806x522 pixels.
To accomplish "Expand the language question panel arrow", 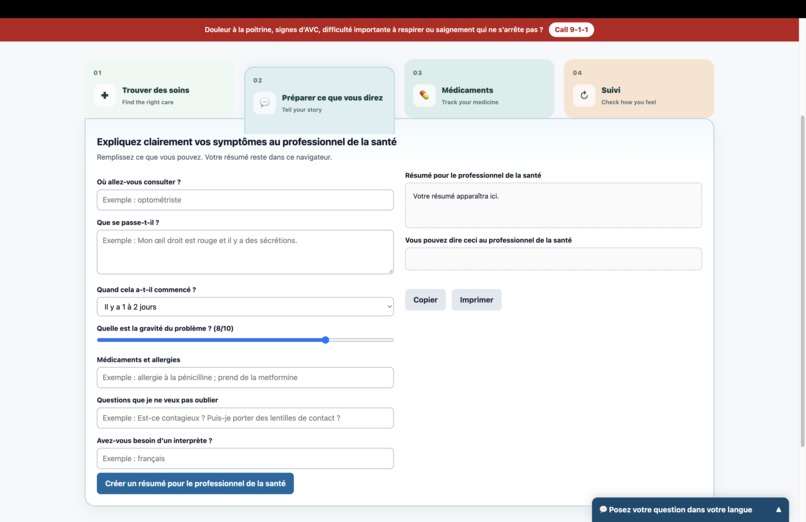I will (x=778, y=510).
